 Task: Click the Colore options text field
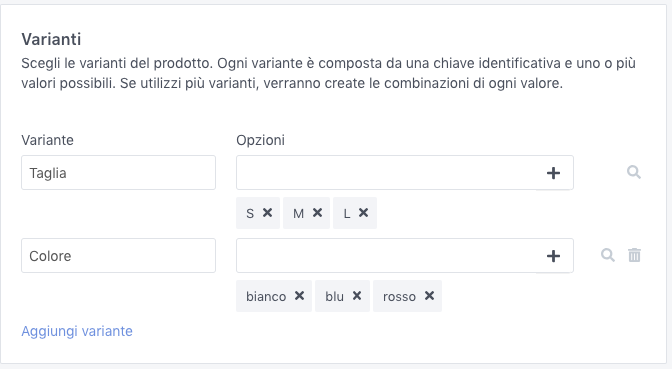point(386,256)
